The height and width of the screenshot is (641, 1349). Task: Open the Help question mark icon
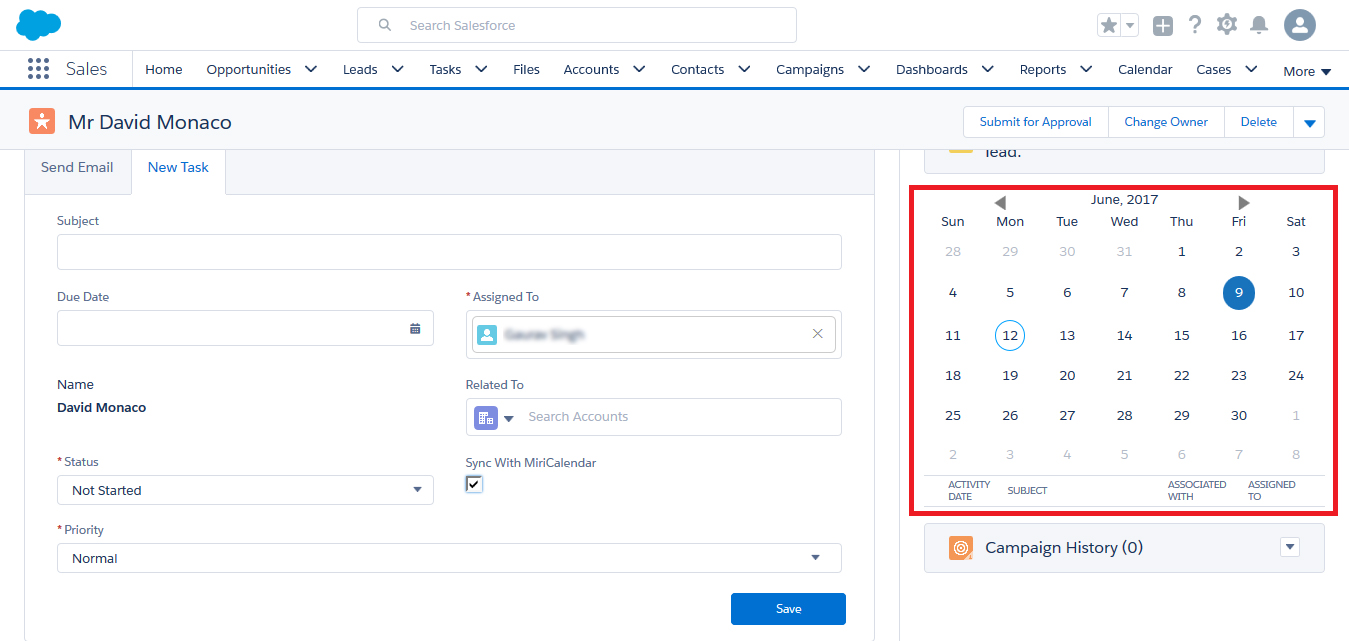pos(1194,26)
